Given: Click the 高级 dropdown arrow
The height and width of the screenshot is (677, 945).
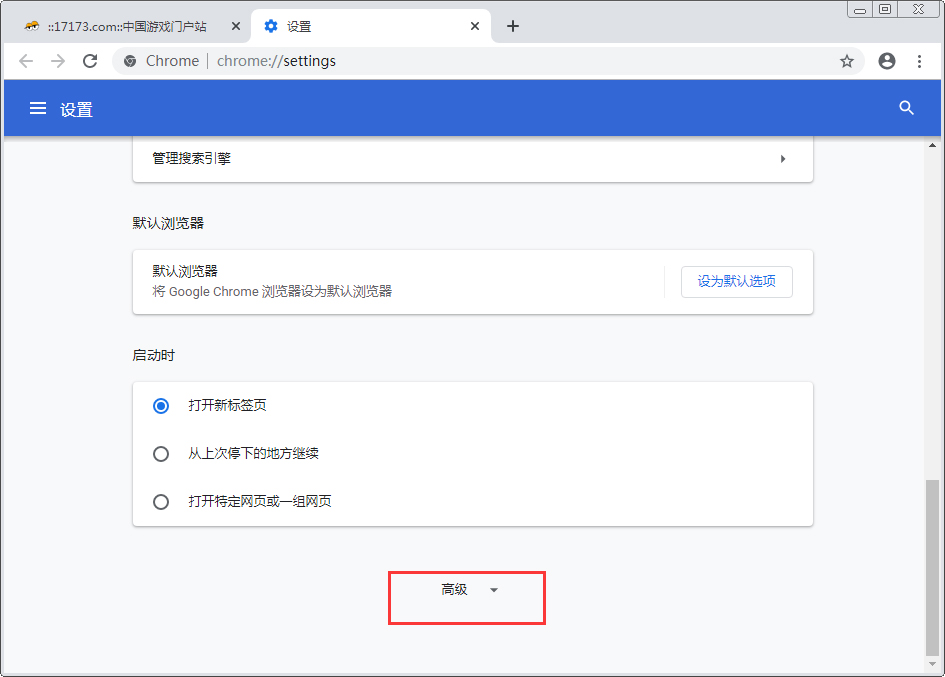Looking at the screenshot, I should point(493,590).
